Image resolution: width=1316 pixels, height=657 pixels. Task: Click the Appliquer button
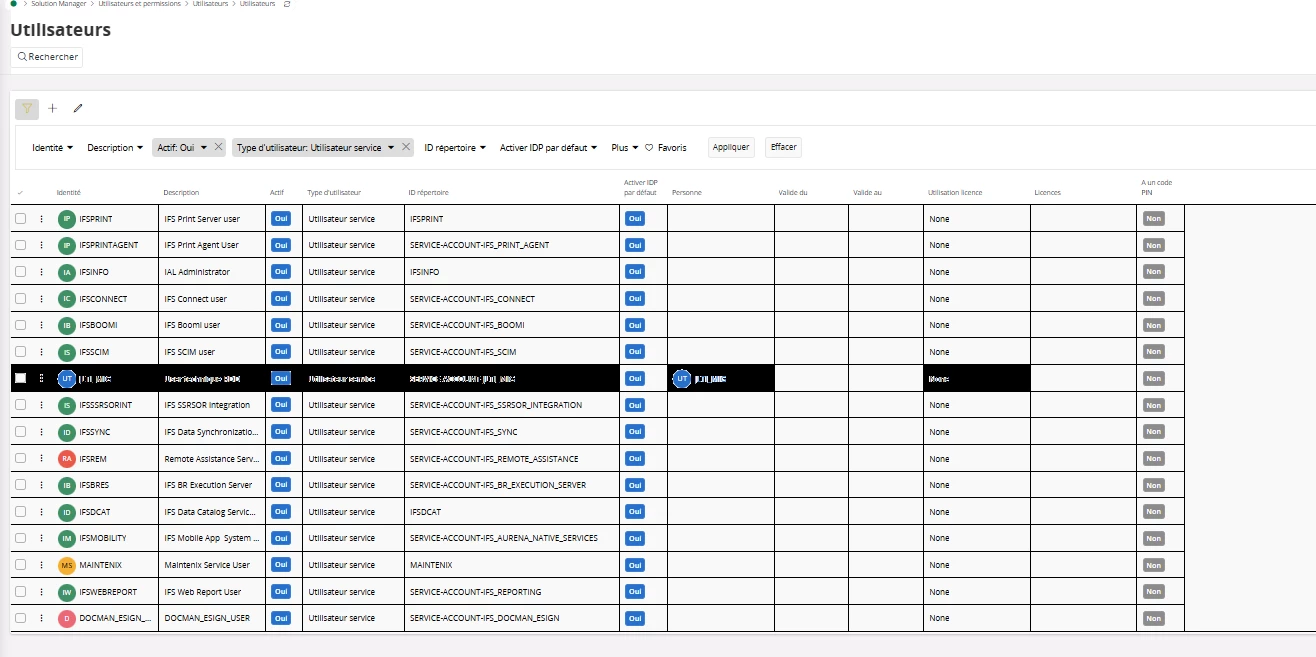click(x=731, y=147)
